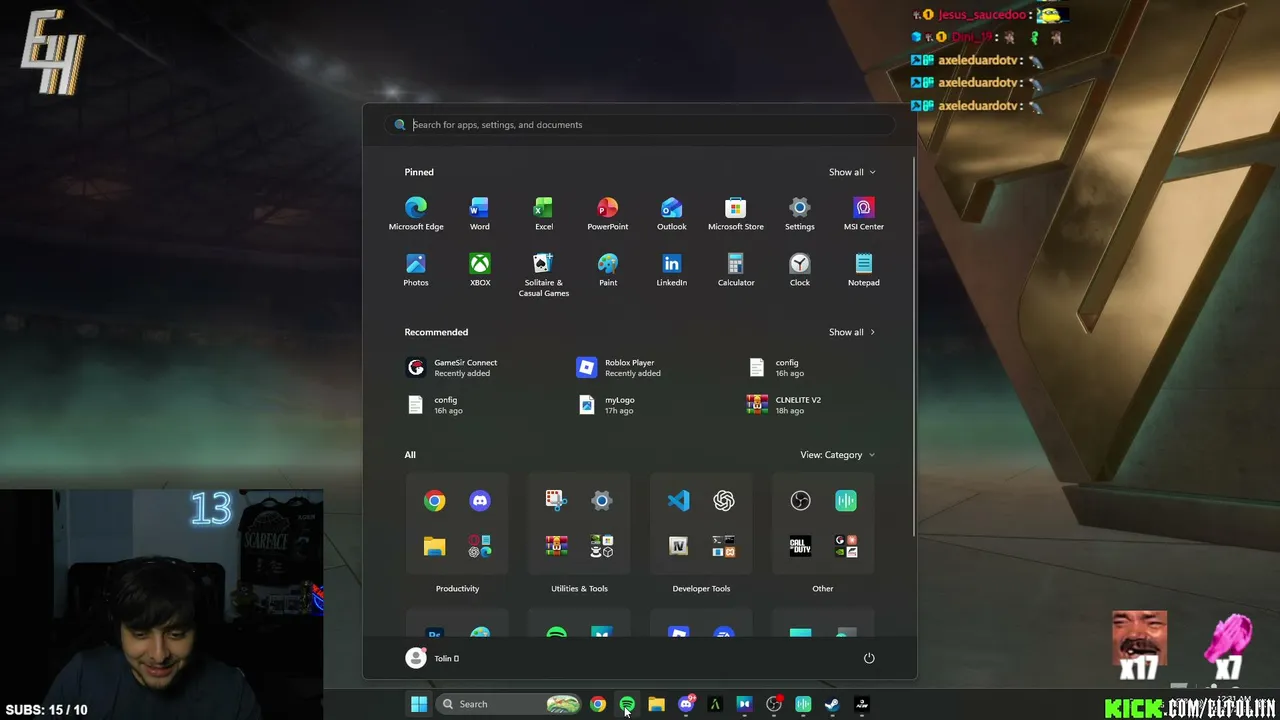
Task: Open the pinned Photos app
Action: (416, 270)
